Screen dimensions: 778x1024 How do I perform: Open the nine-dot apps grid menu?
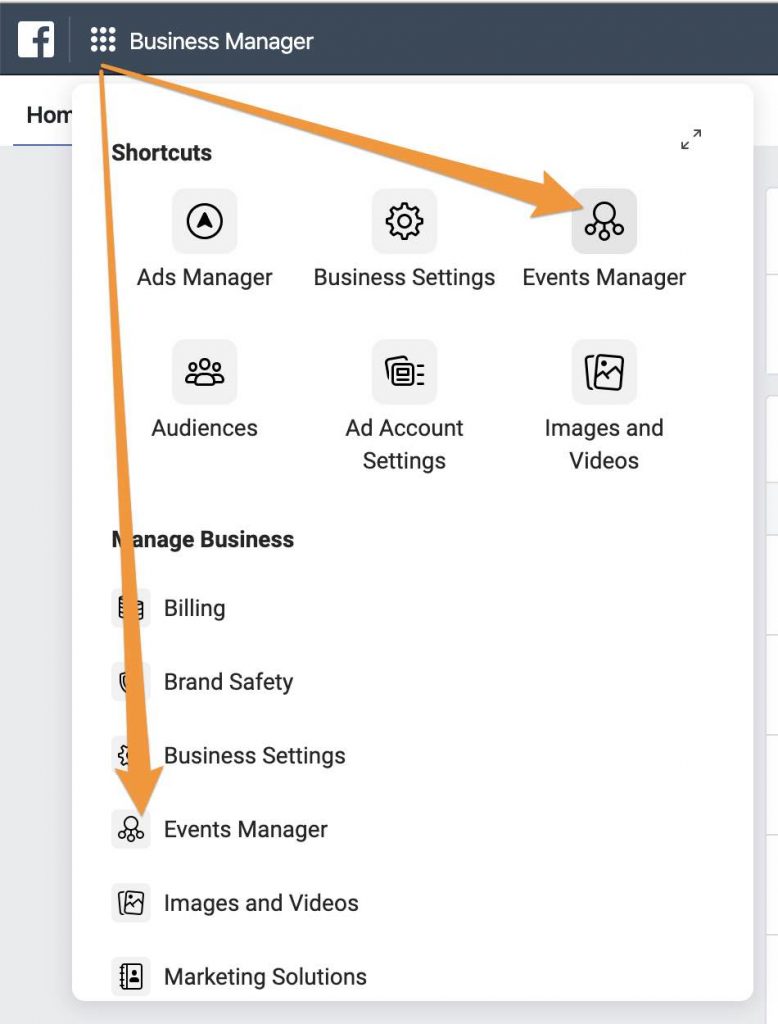tap(103, 40)
